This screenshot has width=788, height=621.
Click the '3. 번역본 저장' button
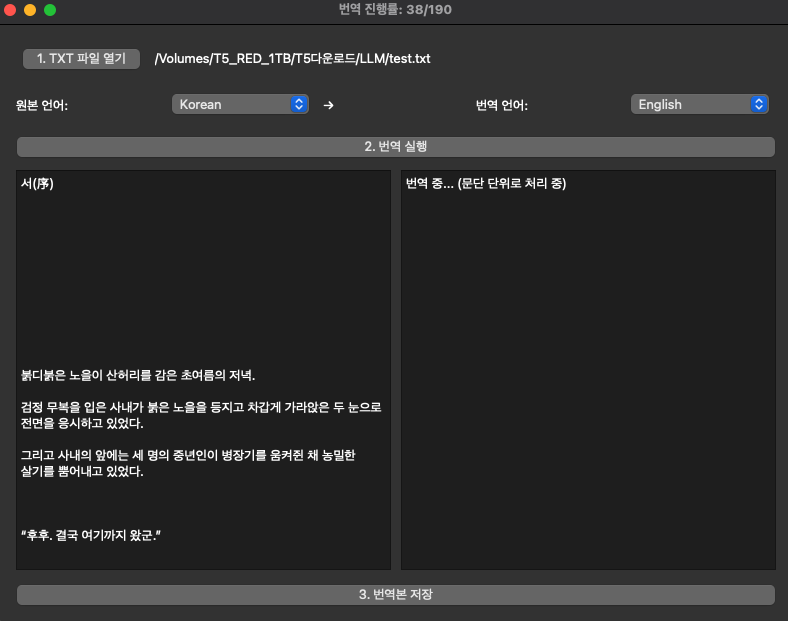[395, 594]
